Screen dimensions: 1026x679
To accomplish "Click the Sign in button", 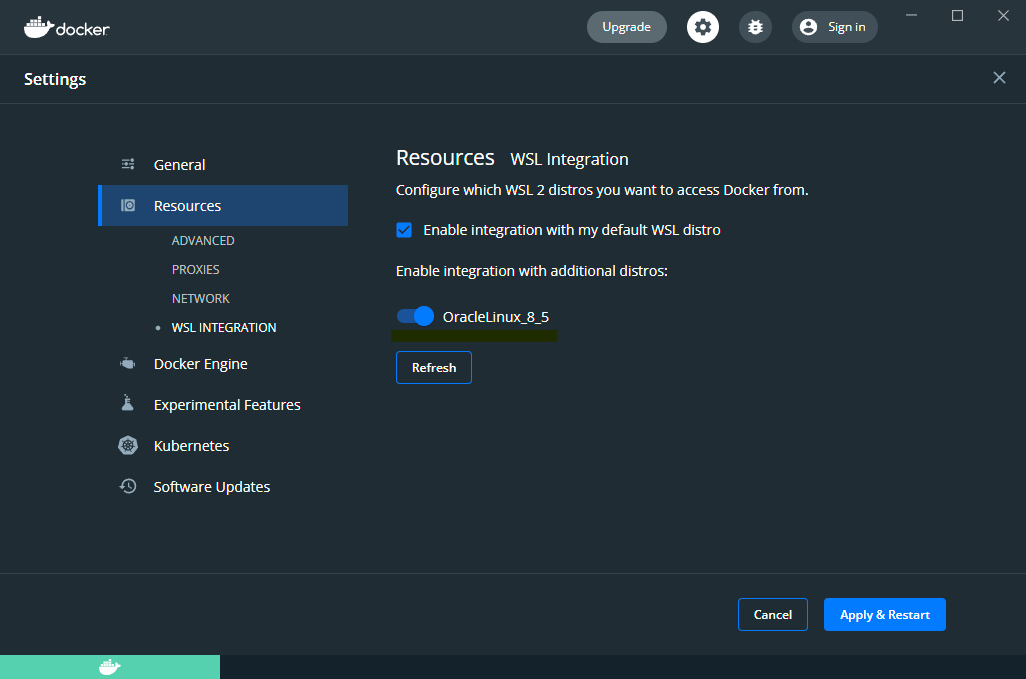I will 834,27.
